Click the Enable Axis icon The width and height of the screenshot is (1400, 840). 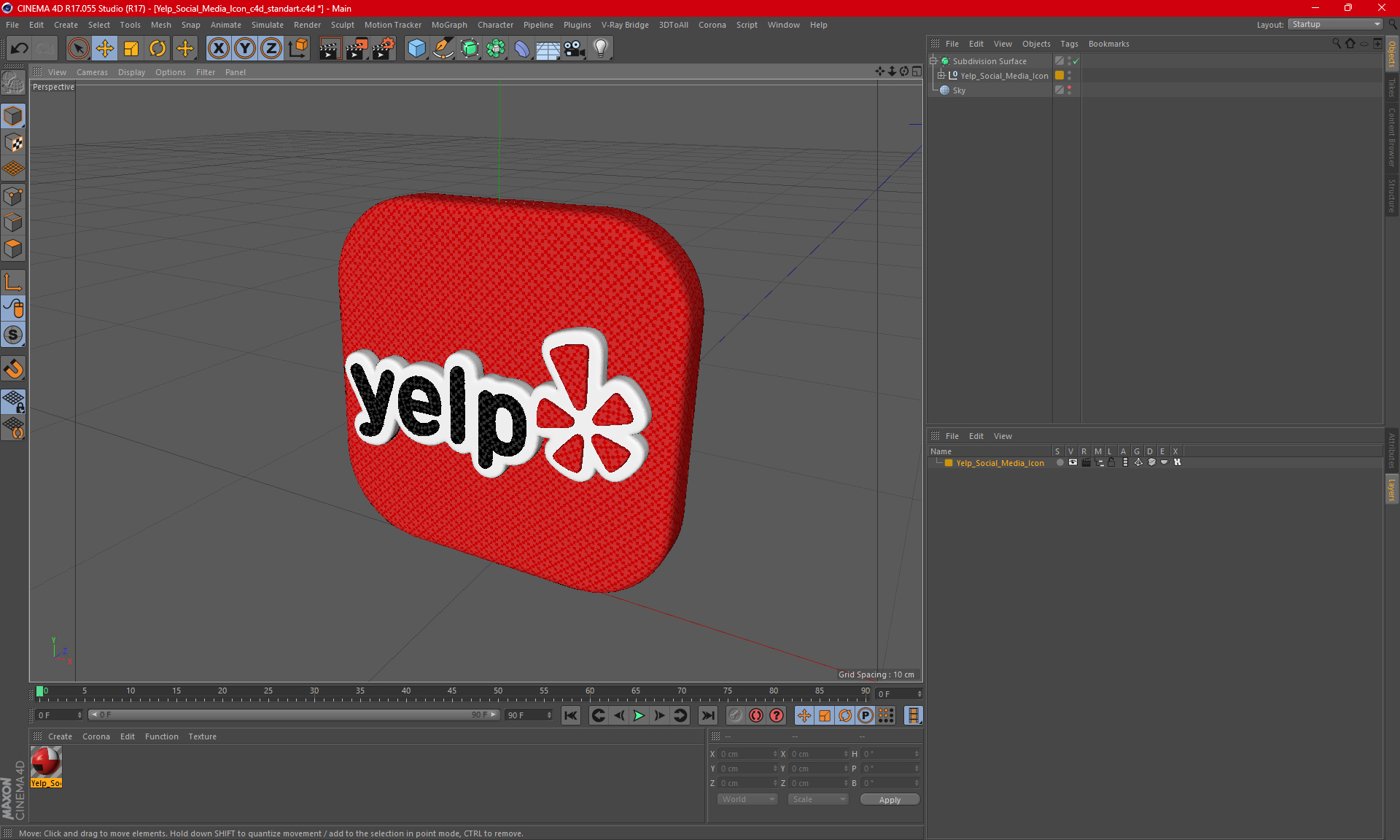13,282
